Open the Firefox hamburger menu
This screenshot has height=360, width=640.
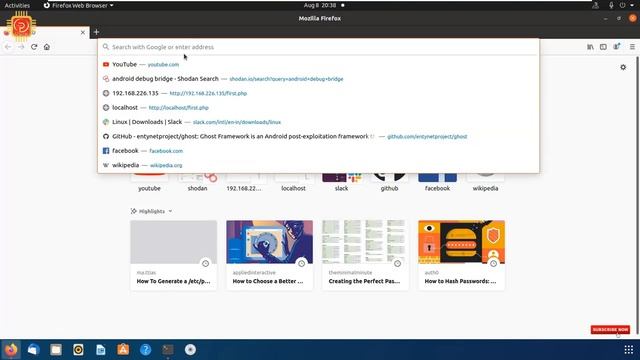(632, 47)
